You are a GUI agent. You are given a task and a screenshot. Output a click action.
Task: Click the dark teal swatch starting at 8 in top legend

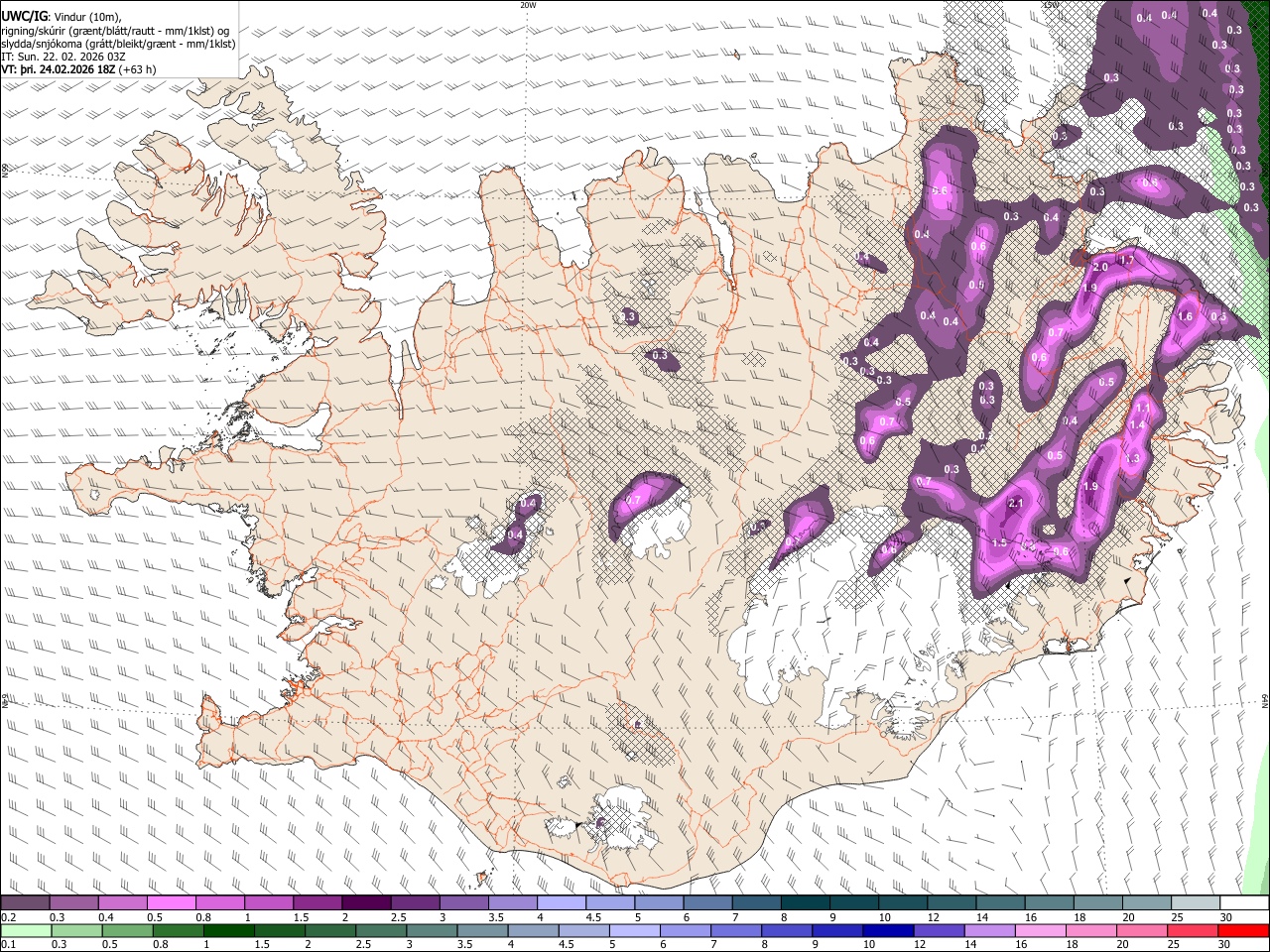(806, 903)
